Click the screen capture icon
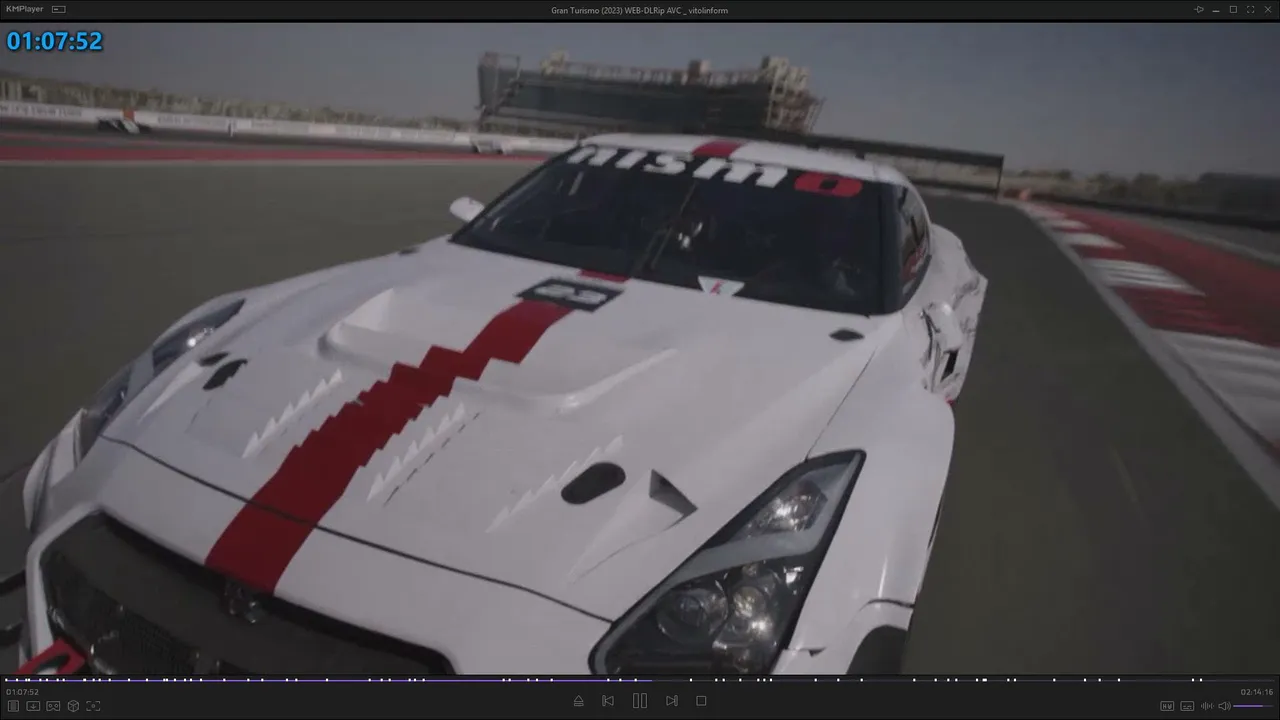The image size is (1280, 720). click(93, 706)
